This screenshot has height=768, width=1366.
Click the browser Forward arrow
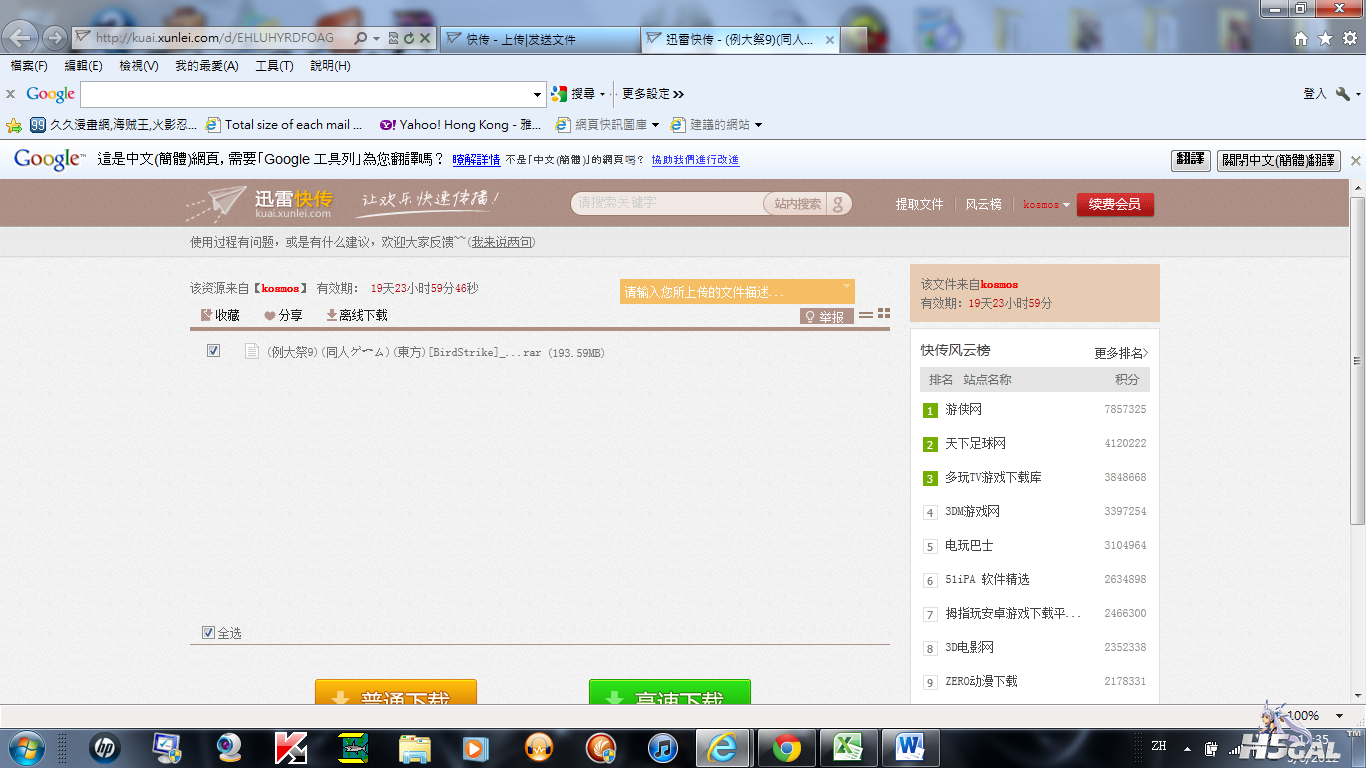point(55,38)
